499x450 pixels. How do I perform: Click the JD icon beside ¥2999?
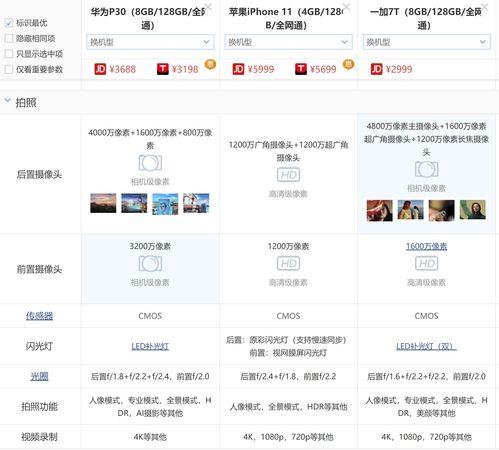tap(377, 69)
